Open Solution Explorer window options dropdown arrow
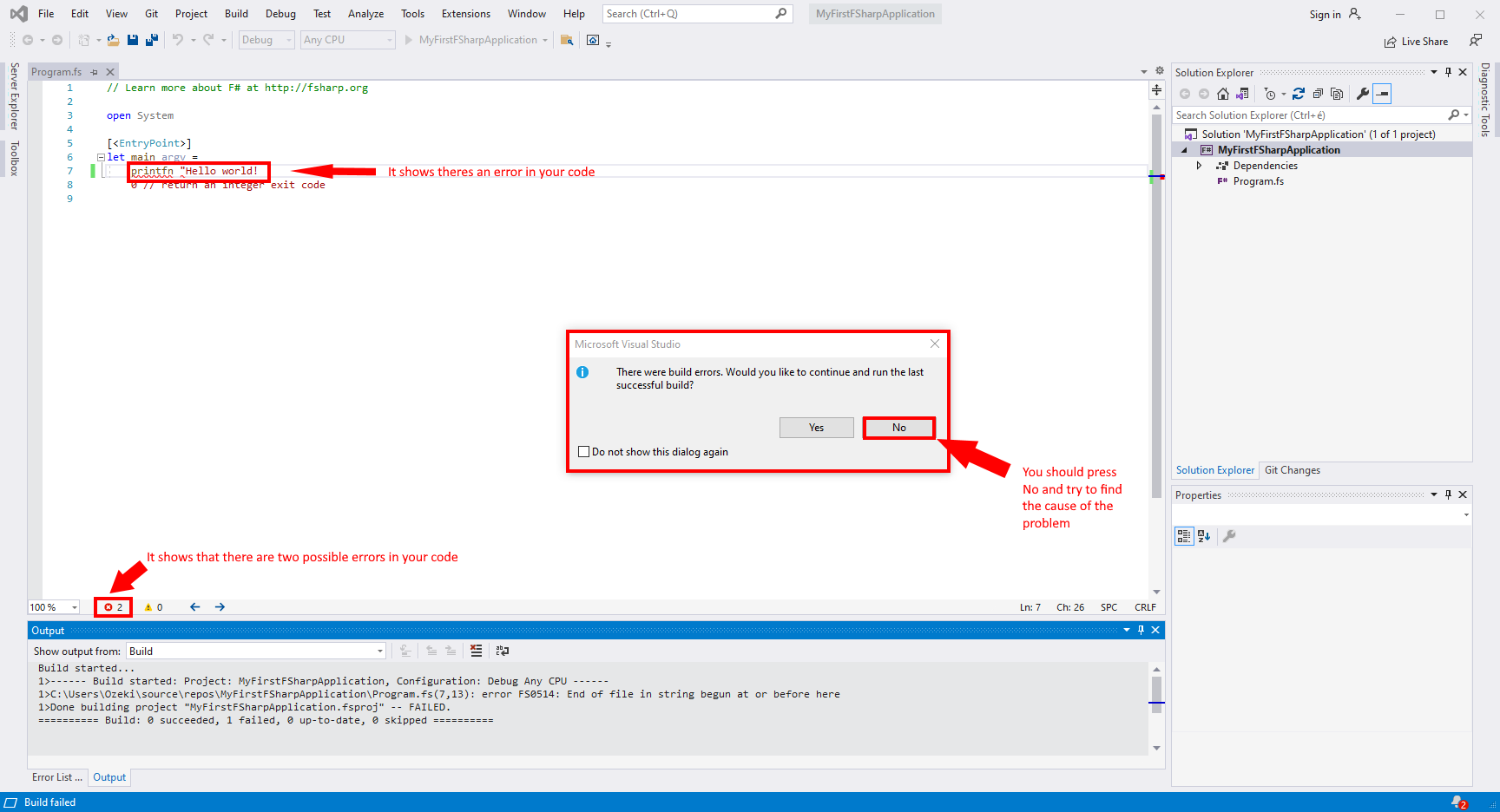1500x812 pixels. pos(1434,72)
